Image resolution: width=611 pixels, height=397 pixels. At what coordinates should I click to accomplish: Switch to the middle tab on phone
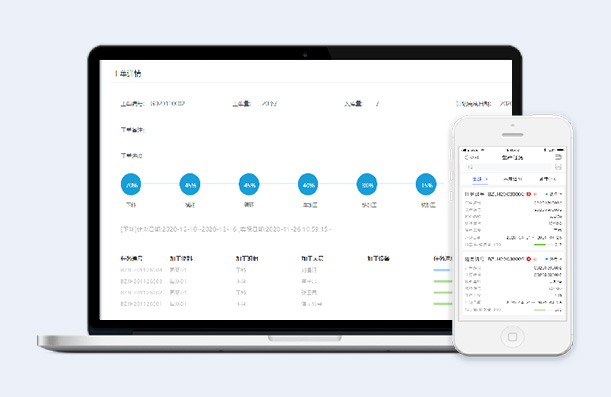pyautogui.click(x=512, y=179)
